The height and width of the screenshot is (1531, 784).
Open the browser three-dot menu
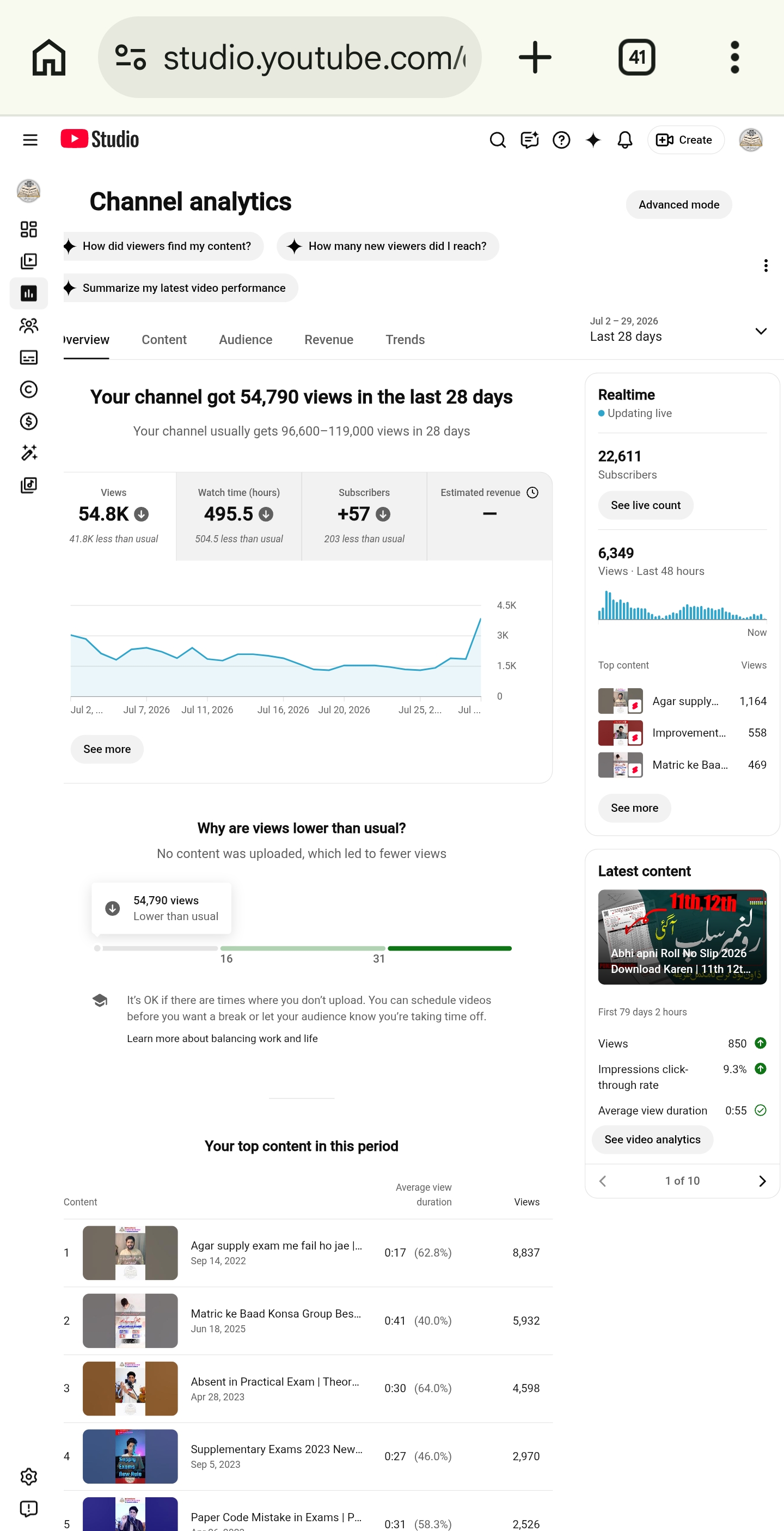tap(734, 57)
